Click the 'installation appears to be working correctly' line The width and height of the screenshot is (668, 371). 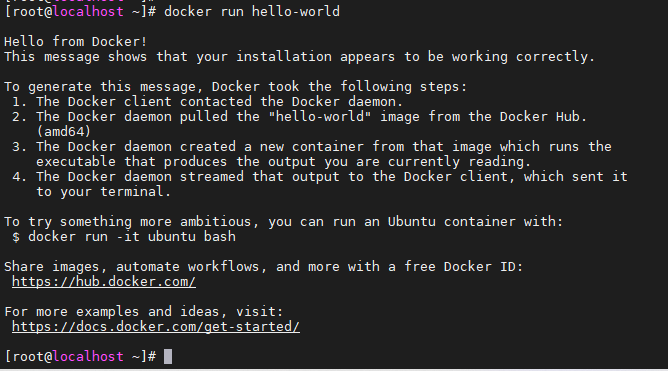(x=299, y=56)
